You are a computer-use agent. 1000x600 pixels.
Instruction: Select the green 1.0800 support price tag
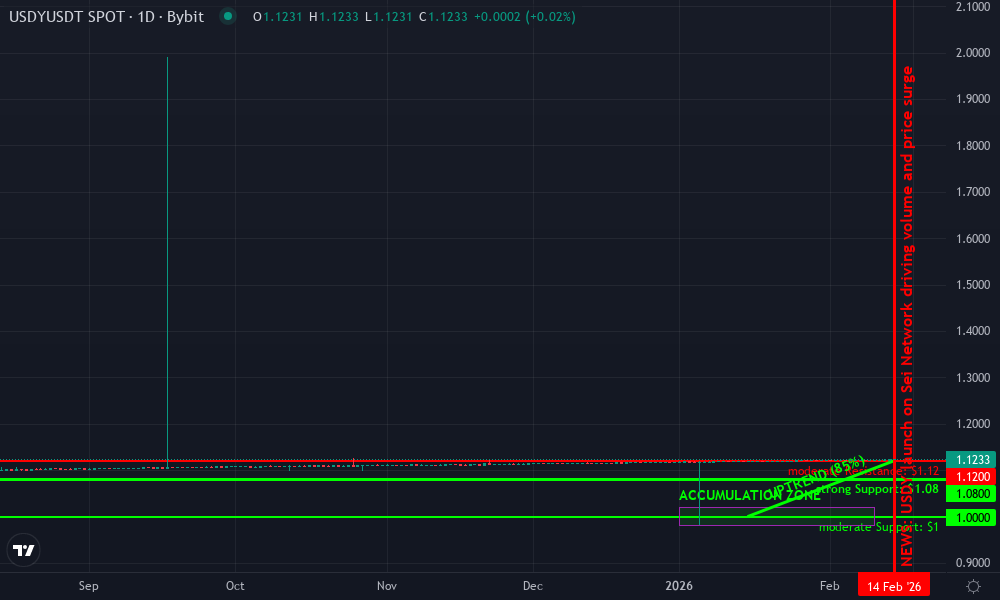(x=971, y=494)
